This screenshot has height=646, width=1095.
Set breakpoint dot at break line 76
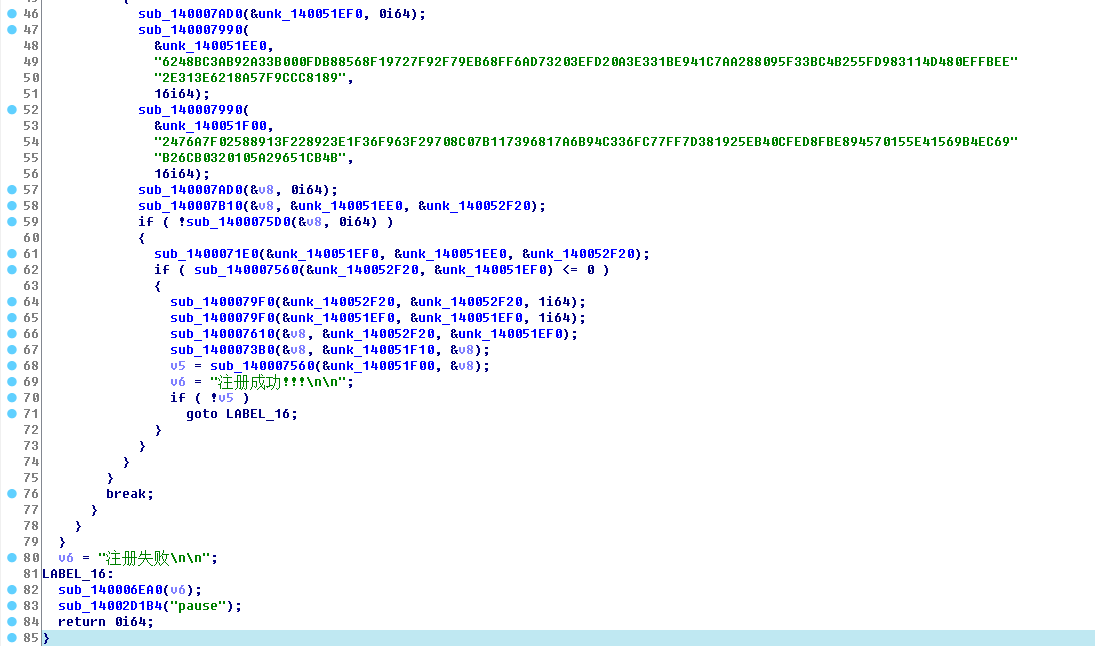pyautogui.click(x=12, y=494)
